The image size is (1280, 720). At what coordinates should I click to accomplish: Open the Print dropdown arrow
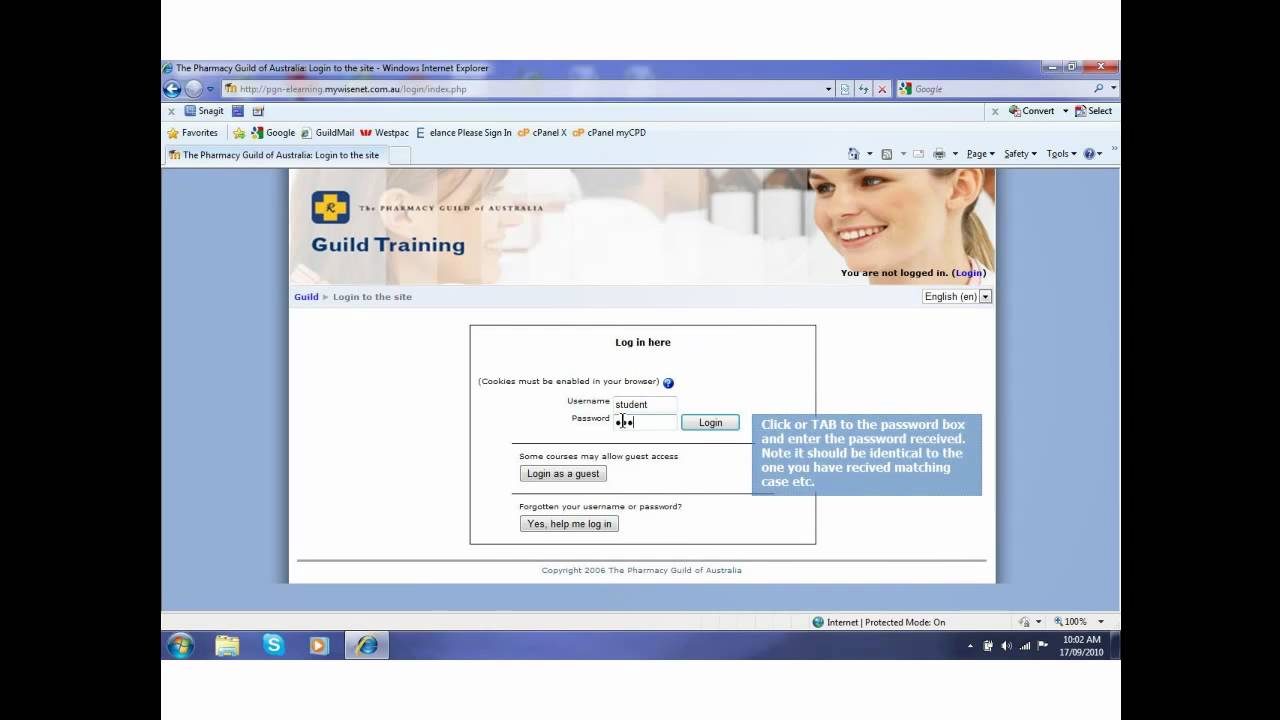pos(955,154)
